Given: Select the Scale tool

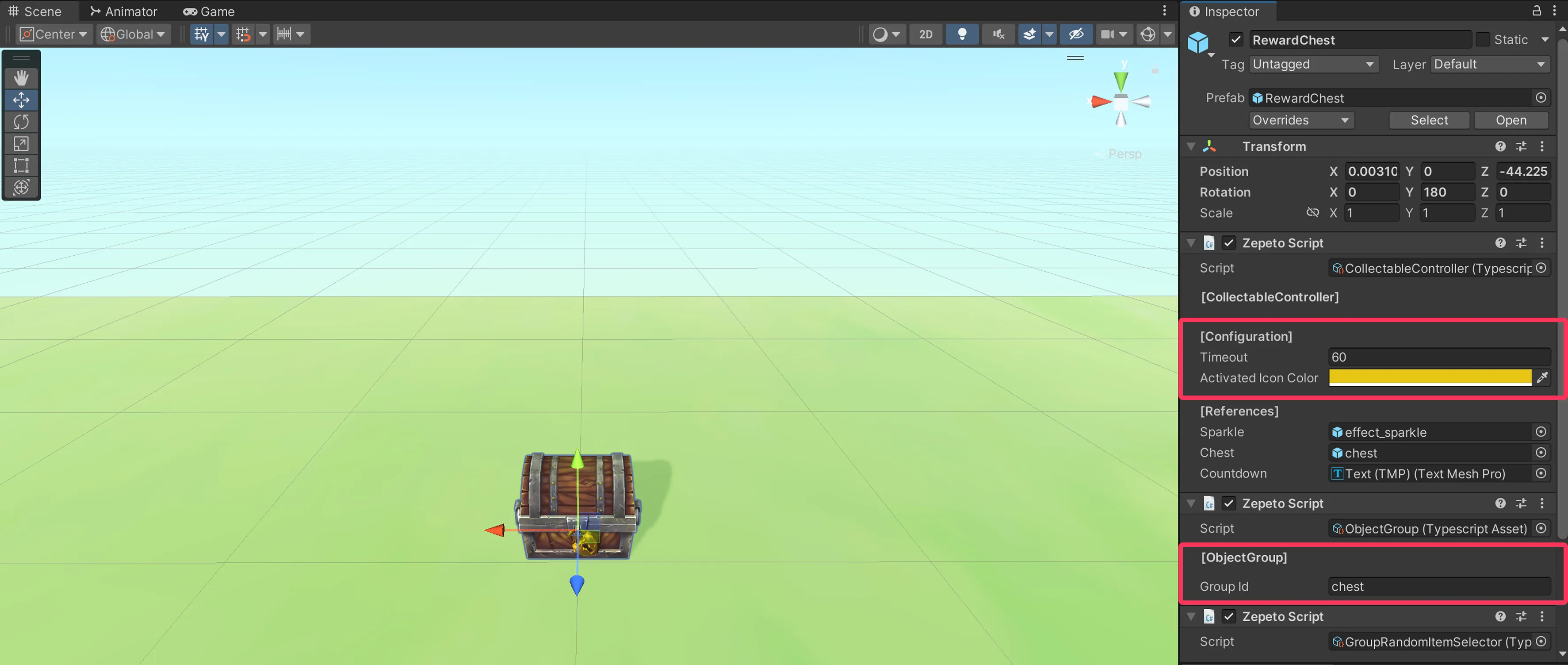Looking at the screenshot, I should [x=21, y=144].
